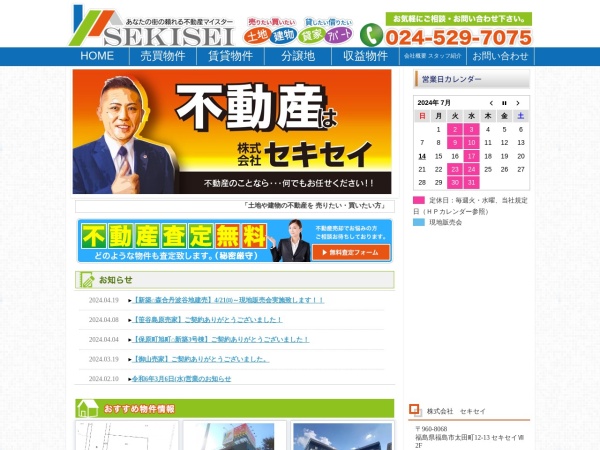Screen dimensions: 600x450
Task: Open the 賃貸物件 menu item
Action: coord(230,56)
